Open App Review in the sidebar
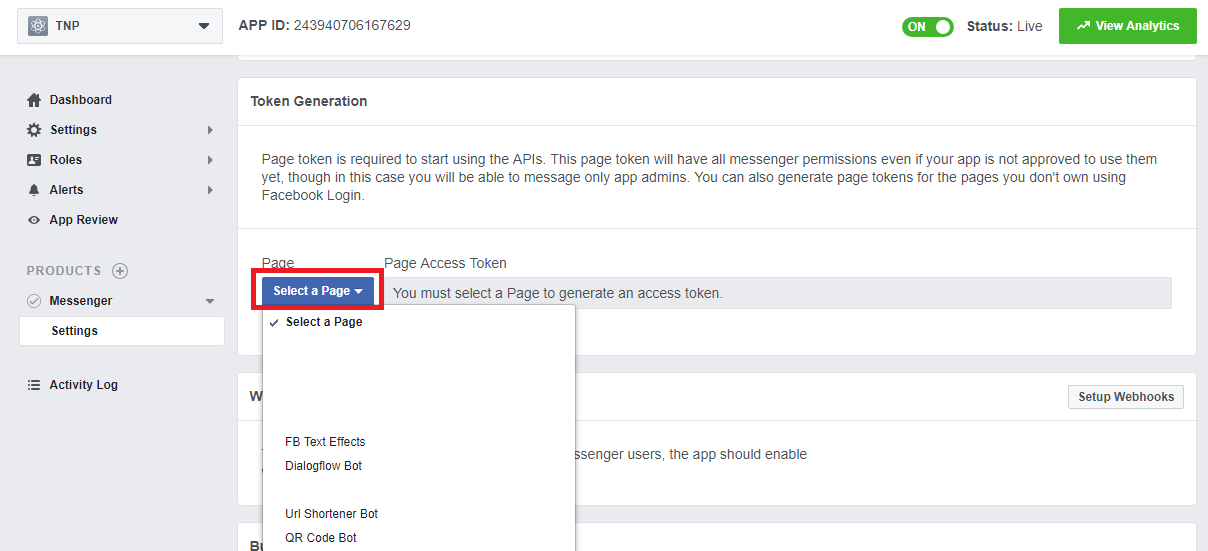Viewport: 1208px width, 551px height. (x=84, y=220)
